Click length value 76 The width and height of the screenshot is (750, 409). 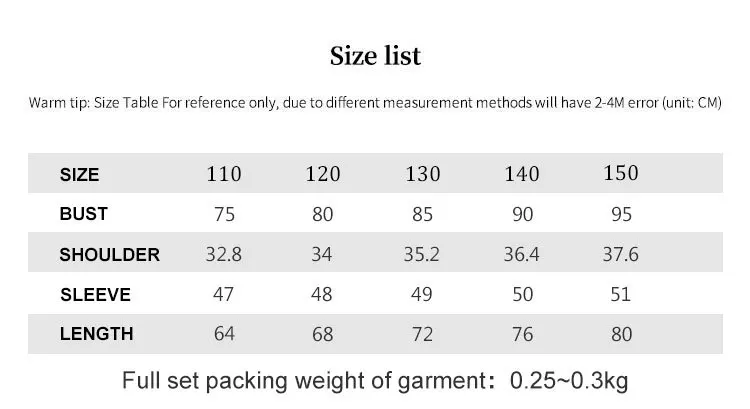coord(522,334)
